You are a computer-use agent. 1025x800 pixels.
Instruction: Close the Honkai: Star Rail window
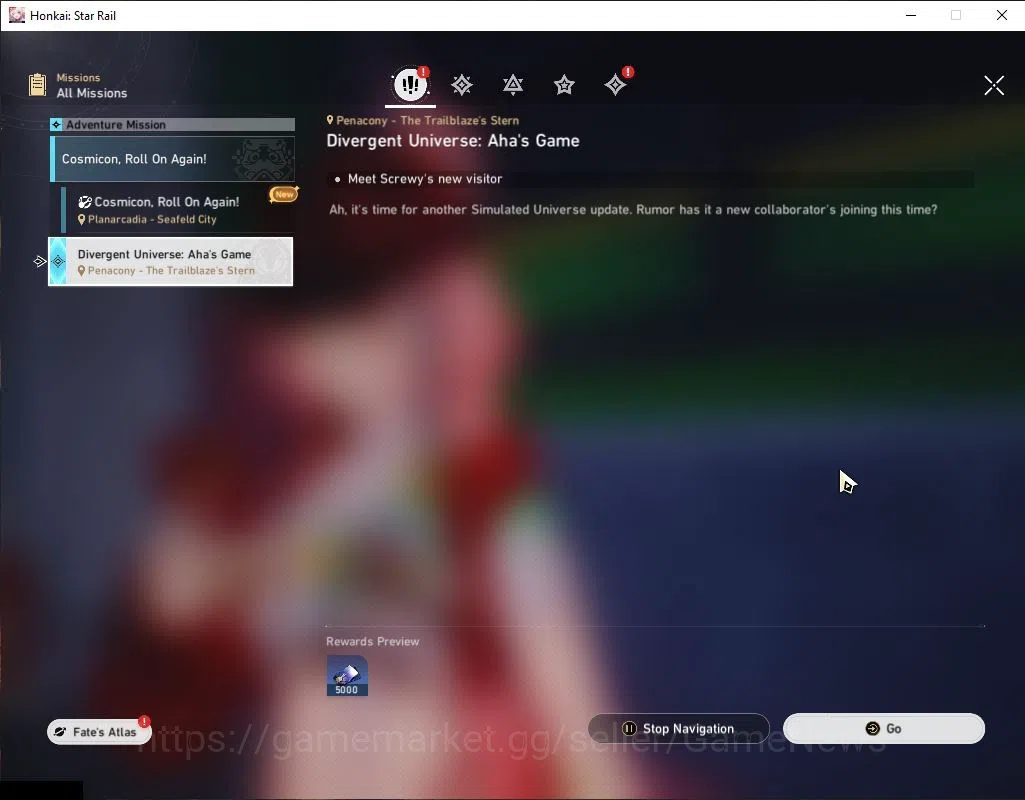click(1001, 15)
